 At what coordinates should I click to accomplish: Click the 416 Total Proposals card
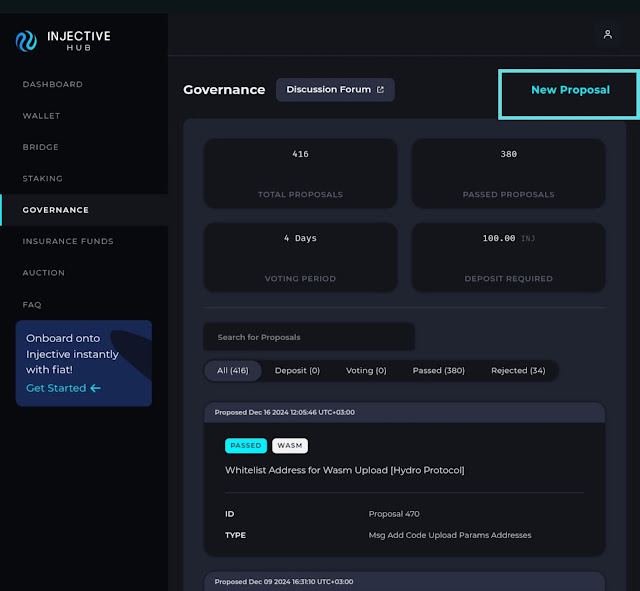click(300, 173)
